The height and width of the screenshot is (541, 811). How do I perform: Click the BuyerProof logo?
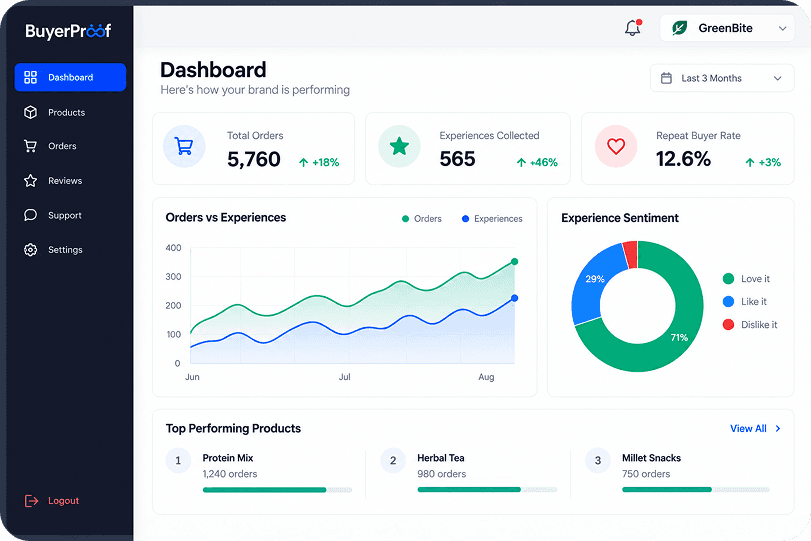pos(68,31)
